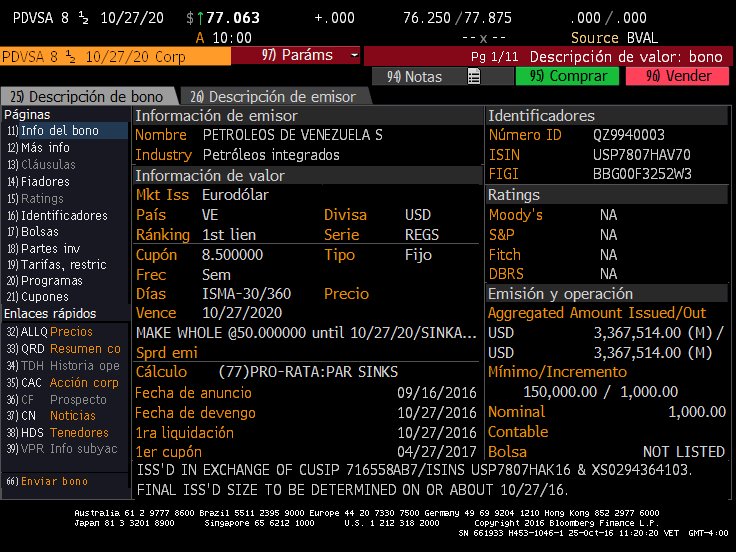Click the Fecha de anuncio date 09/16/2016
Viewport: 736px width, 552px height.
[437, 392]
